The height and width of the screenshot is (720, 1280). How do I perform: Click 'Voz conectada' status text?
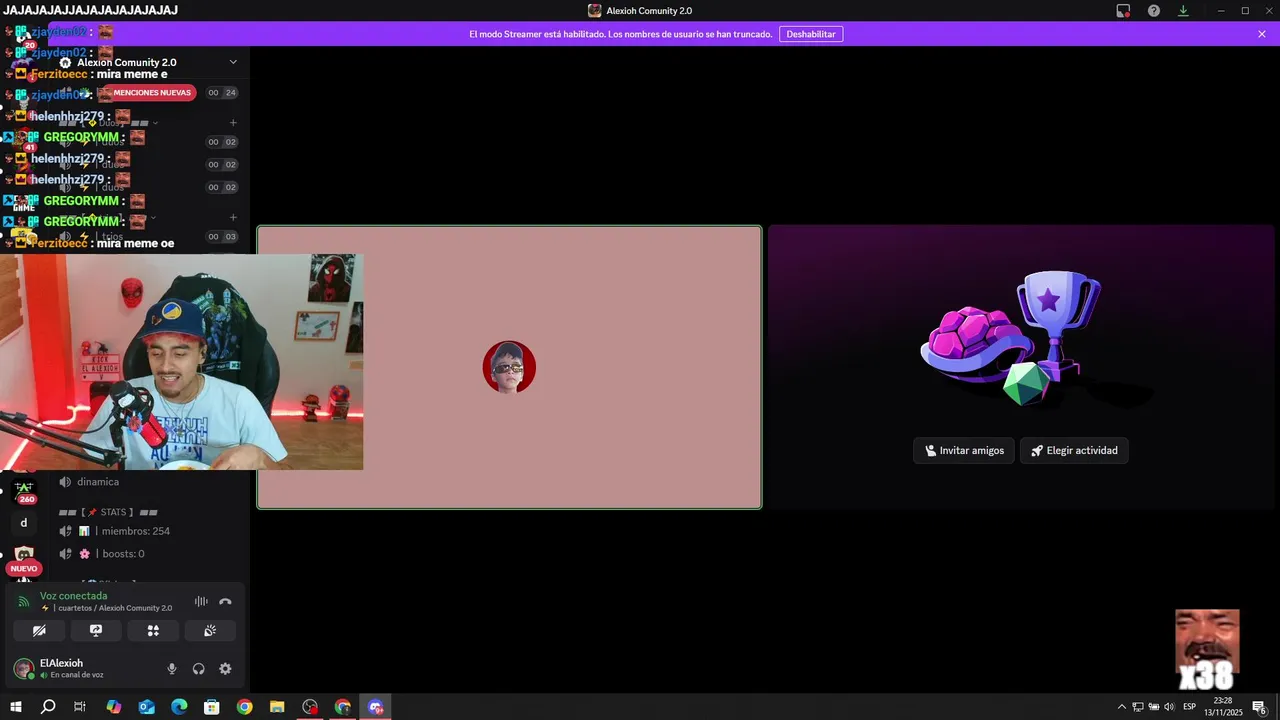pos(73,596)
